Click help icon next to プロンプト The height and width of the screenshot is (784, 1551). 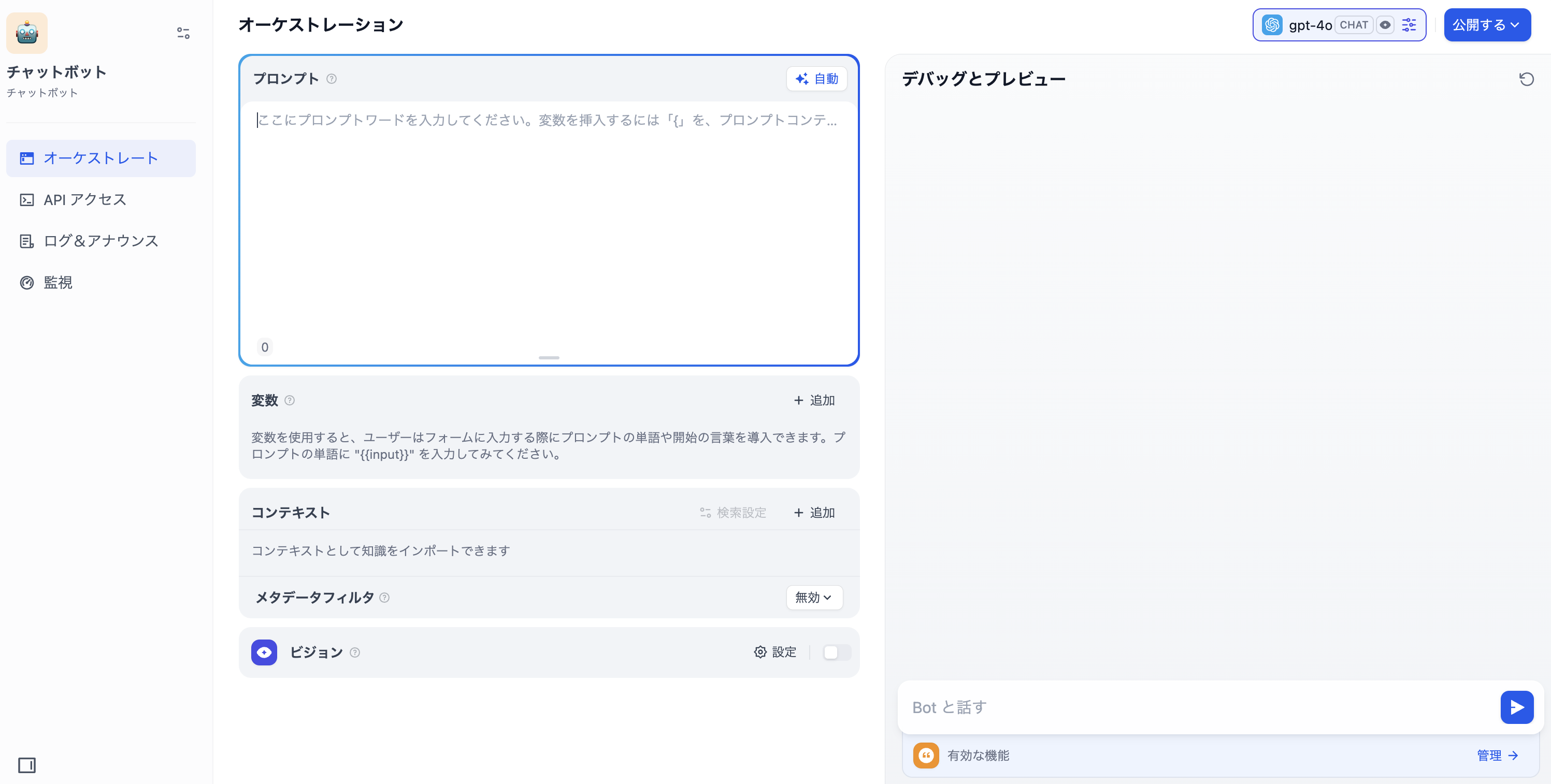pos(332,79)
